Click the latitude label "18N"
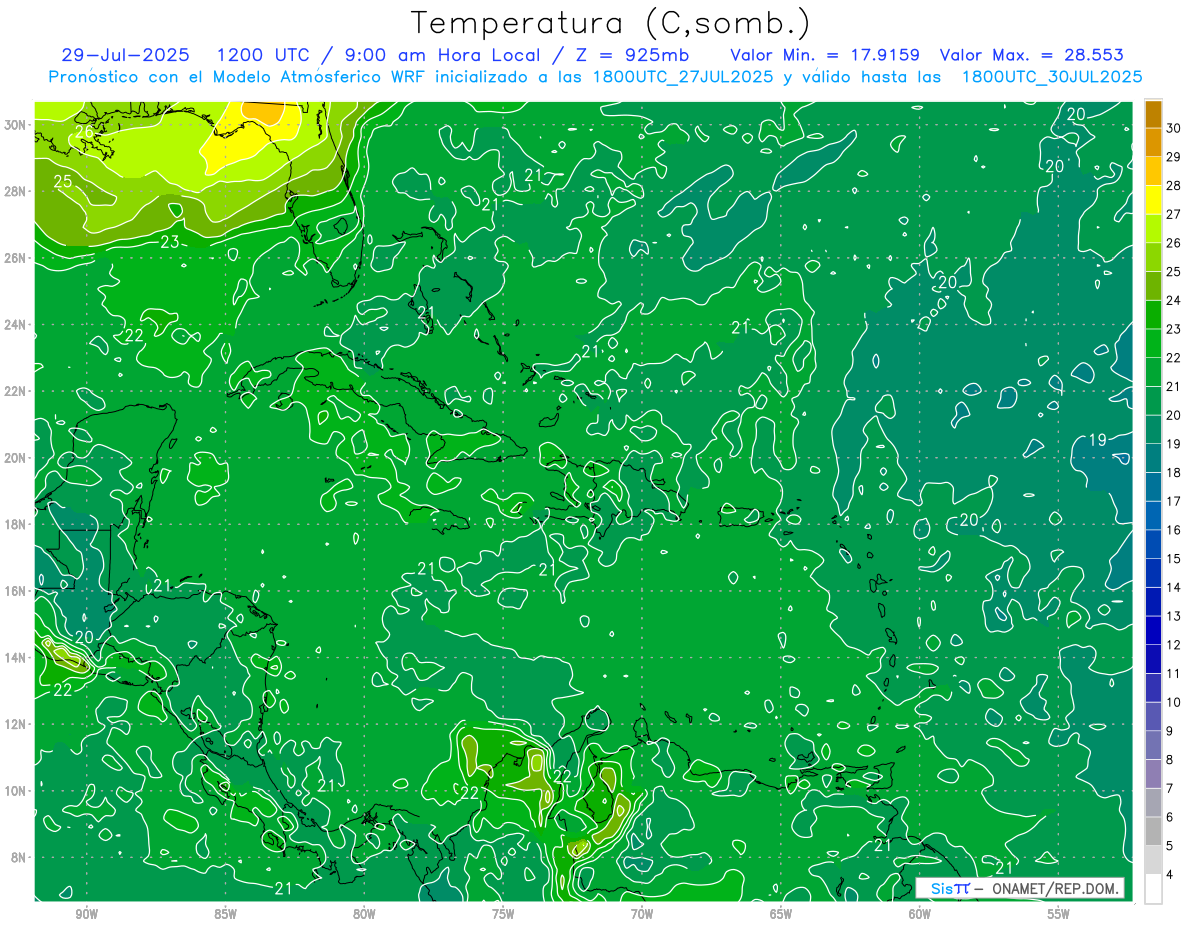1200x927 pixels. [15, 524]
